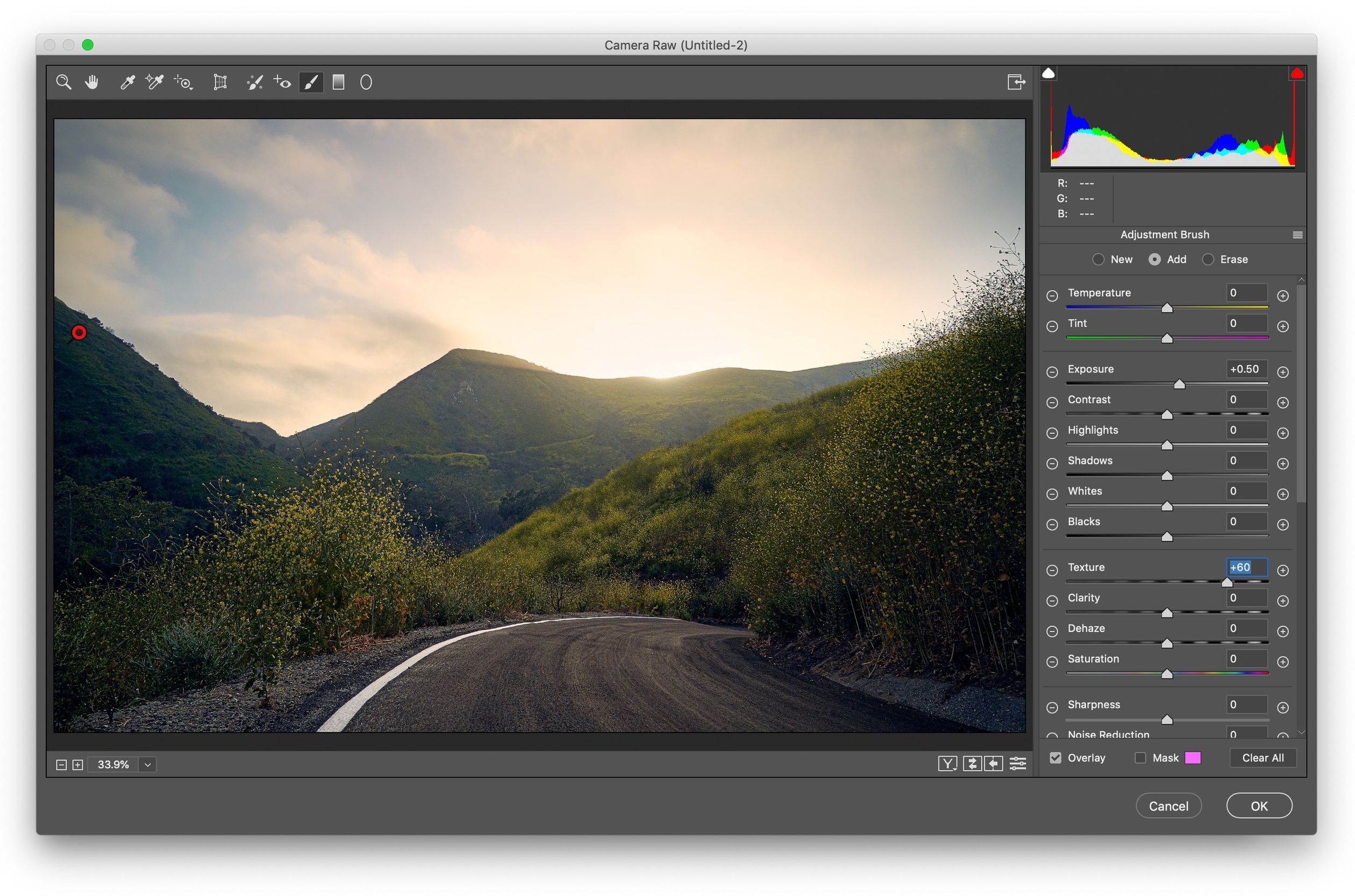Open the Camera Raw preferences settings
This screenshot has width=1355, height=896.
tap(1018, 763)
